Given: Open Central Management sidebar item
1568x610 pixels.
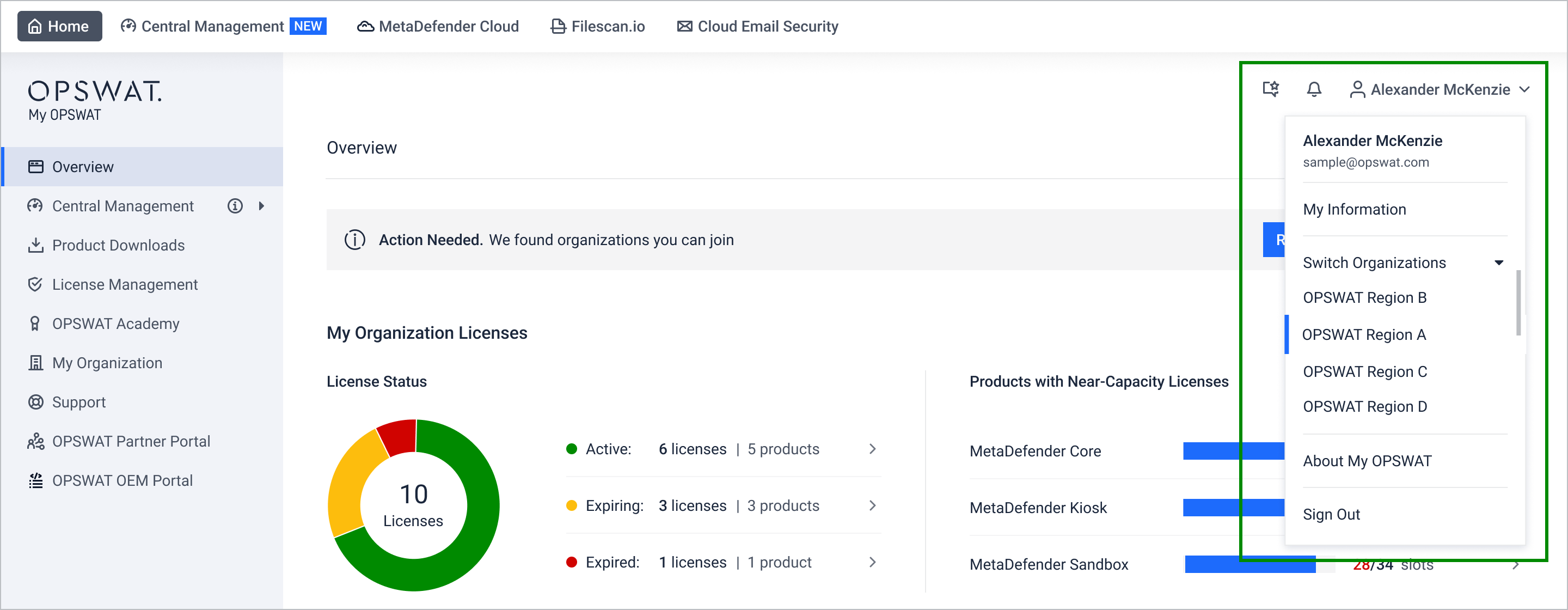Looking at the screenshot, I should click(x=122, y=206).
